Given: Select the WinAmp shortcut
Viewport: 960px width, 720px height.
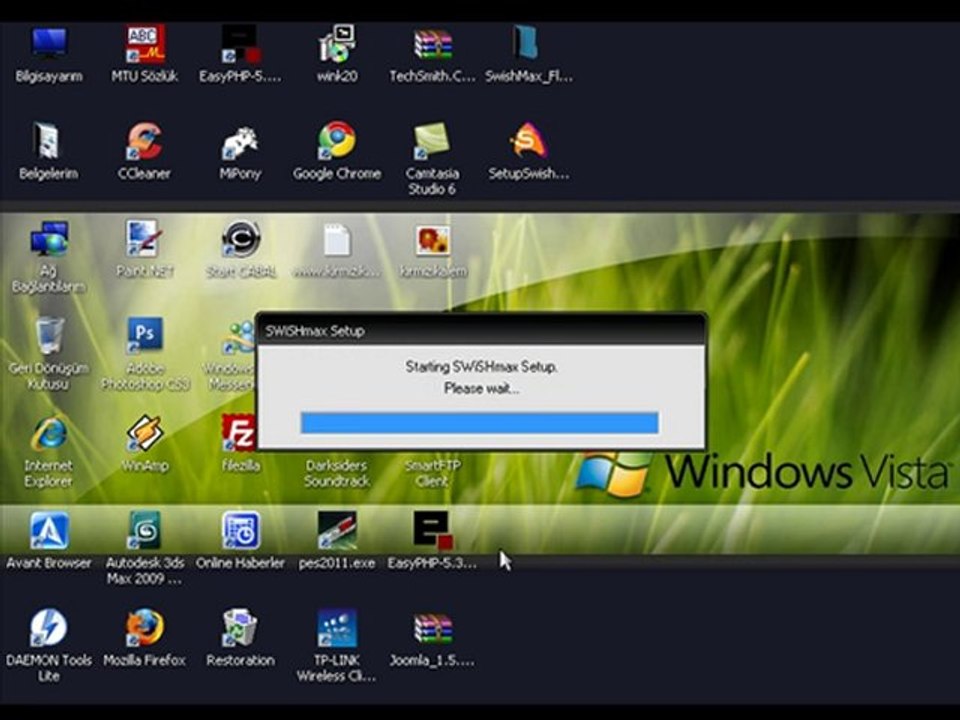Looking at the screenshot, I should 144,432.
